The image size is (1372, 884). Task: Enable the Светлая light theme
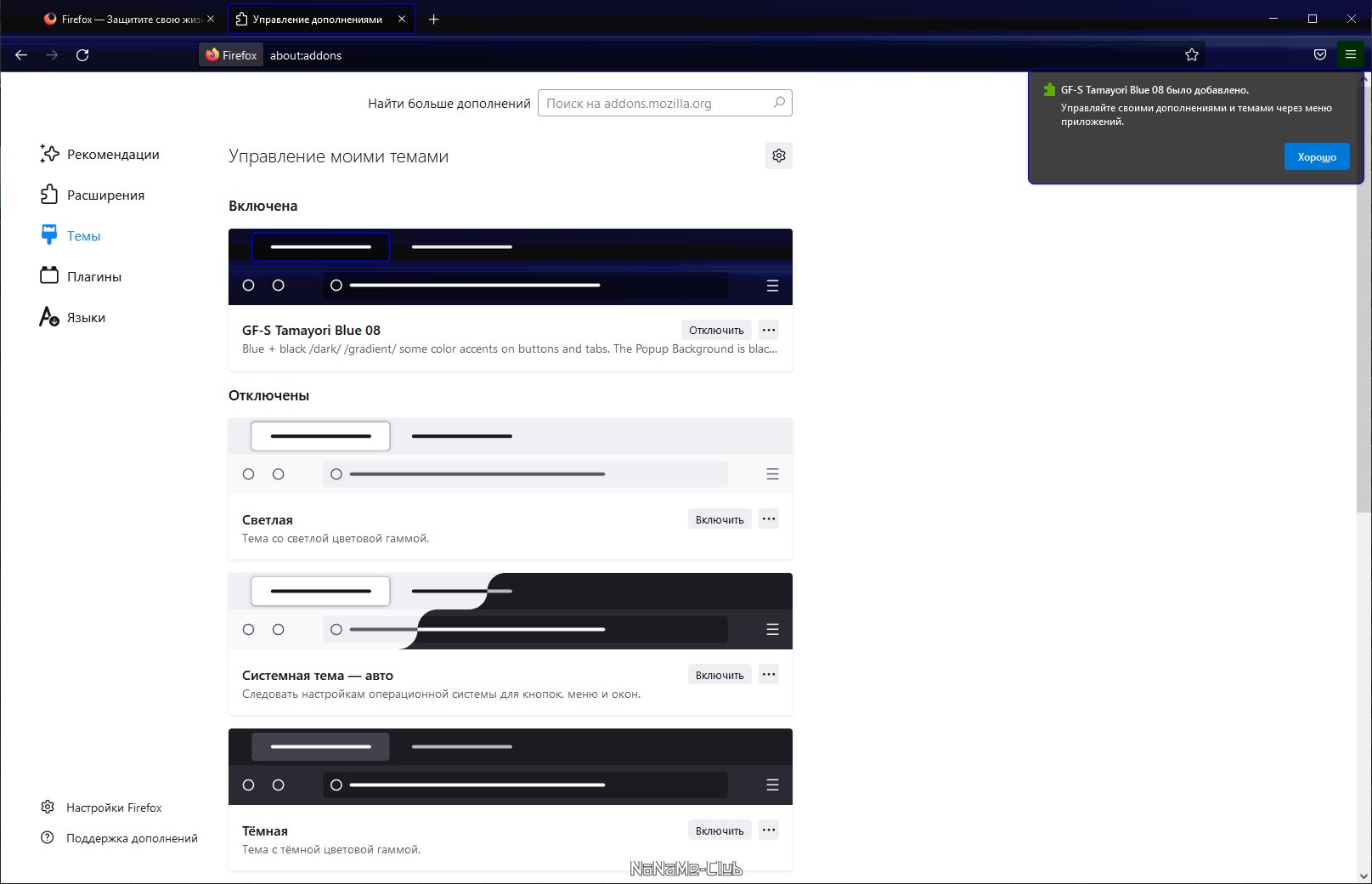[719, 519]
